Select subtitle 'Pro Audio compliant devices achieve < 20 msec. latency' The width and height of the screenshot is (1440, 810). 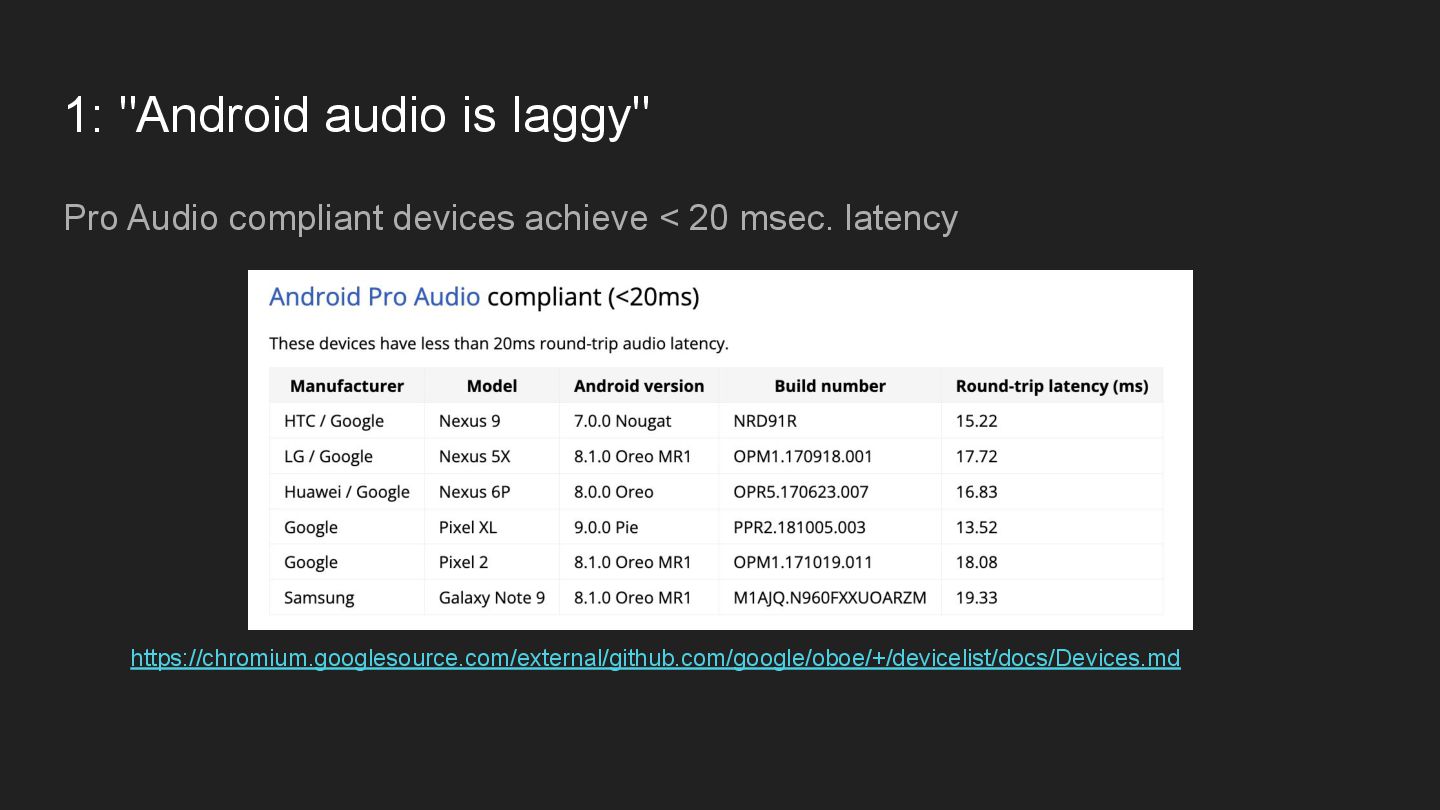pos(511,218)
